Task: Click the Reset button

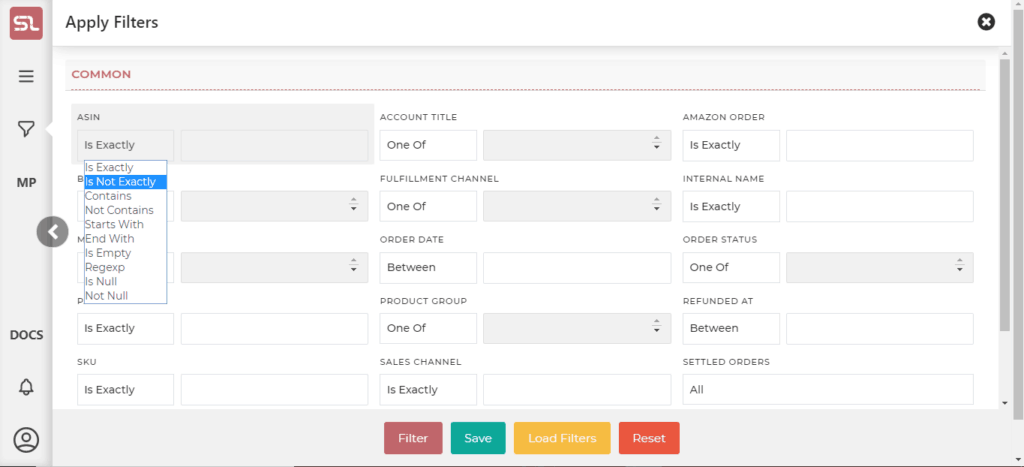Action: click(x=649, y=438)
